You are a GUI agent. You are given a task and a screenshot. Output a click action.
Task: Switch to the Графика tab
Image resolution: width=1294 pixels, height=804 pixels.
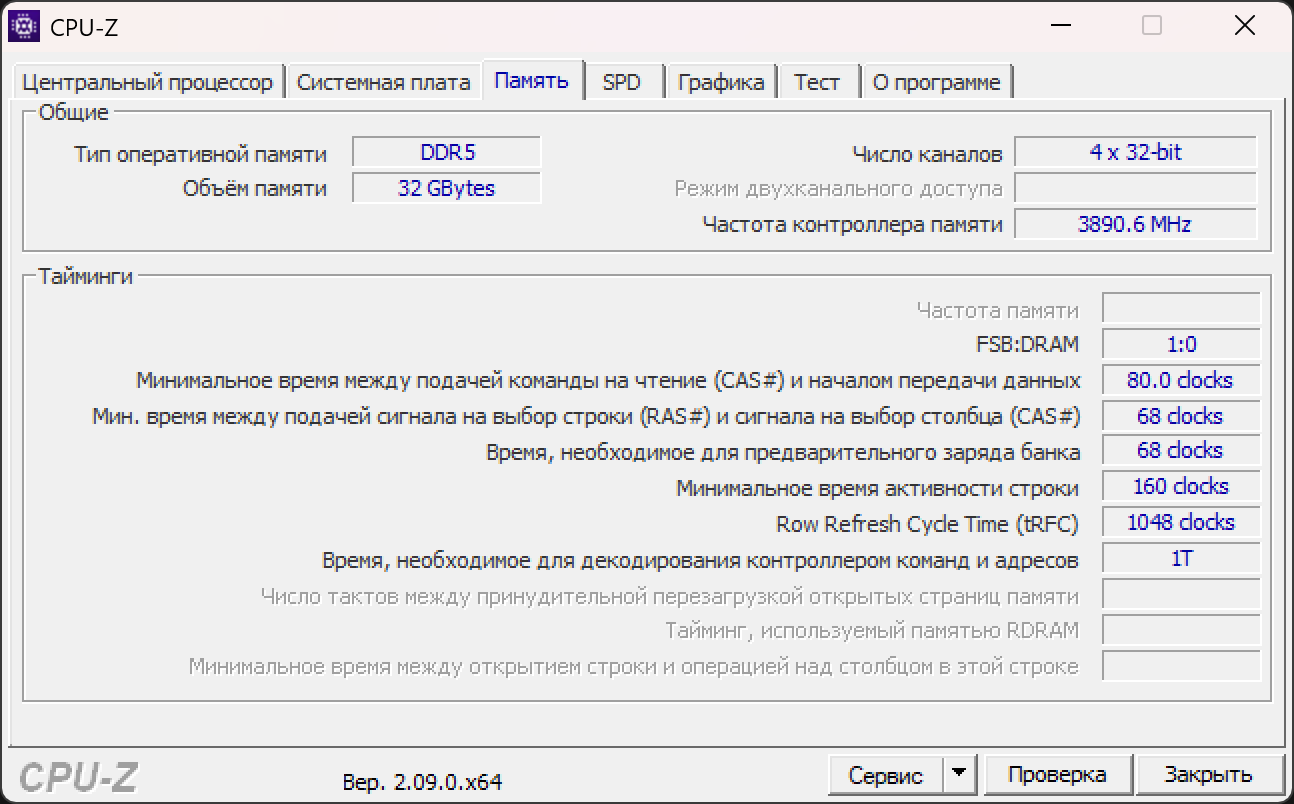coord(721,82)
